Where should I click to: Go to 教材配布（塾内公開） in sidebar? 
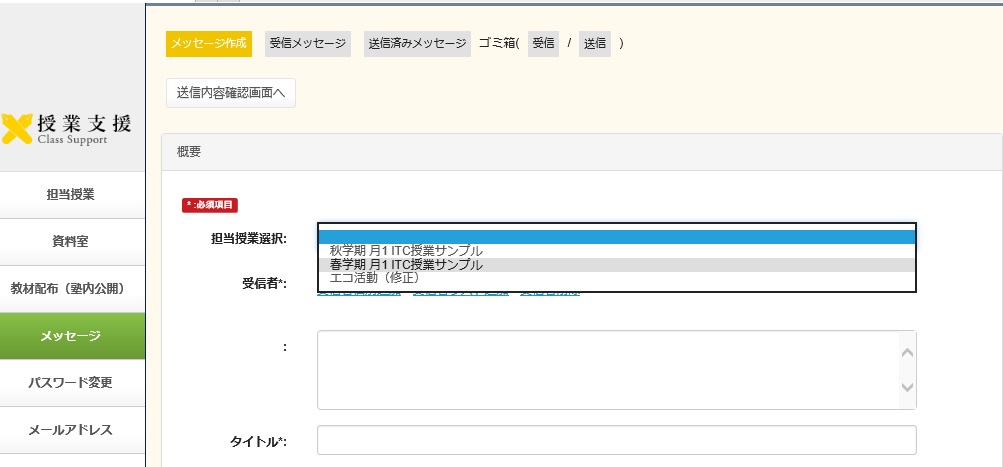coord(71,289)
